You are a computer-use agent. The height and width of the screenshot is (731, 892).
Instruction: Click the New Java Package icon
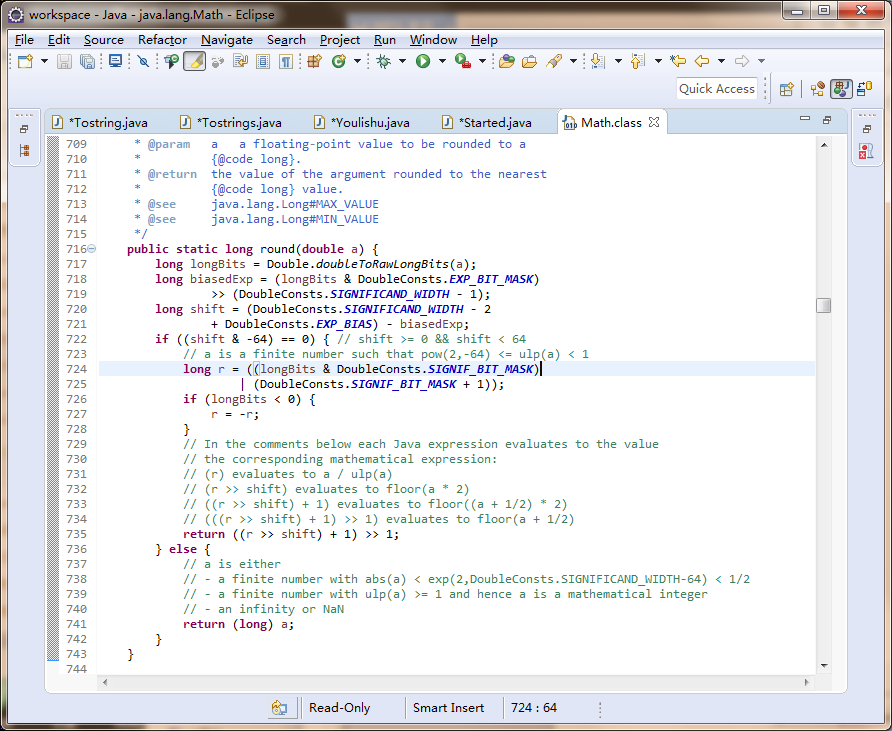tap(315, 61)
